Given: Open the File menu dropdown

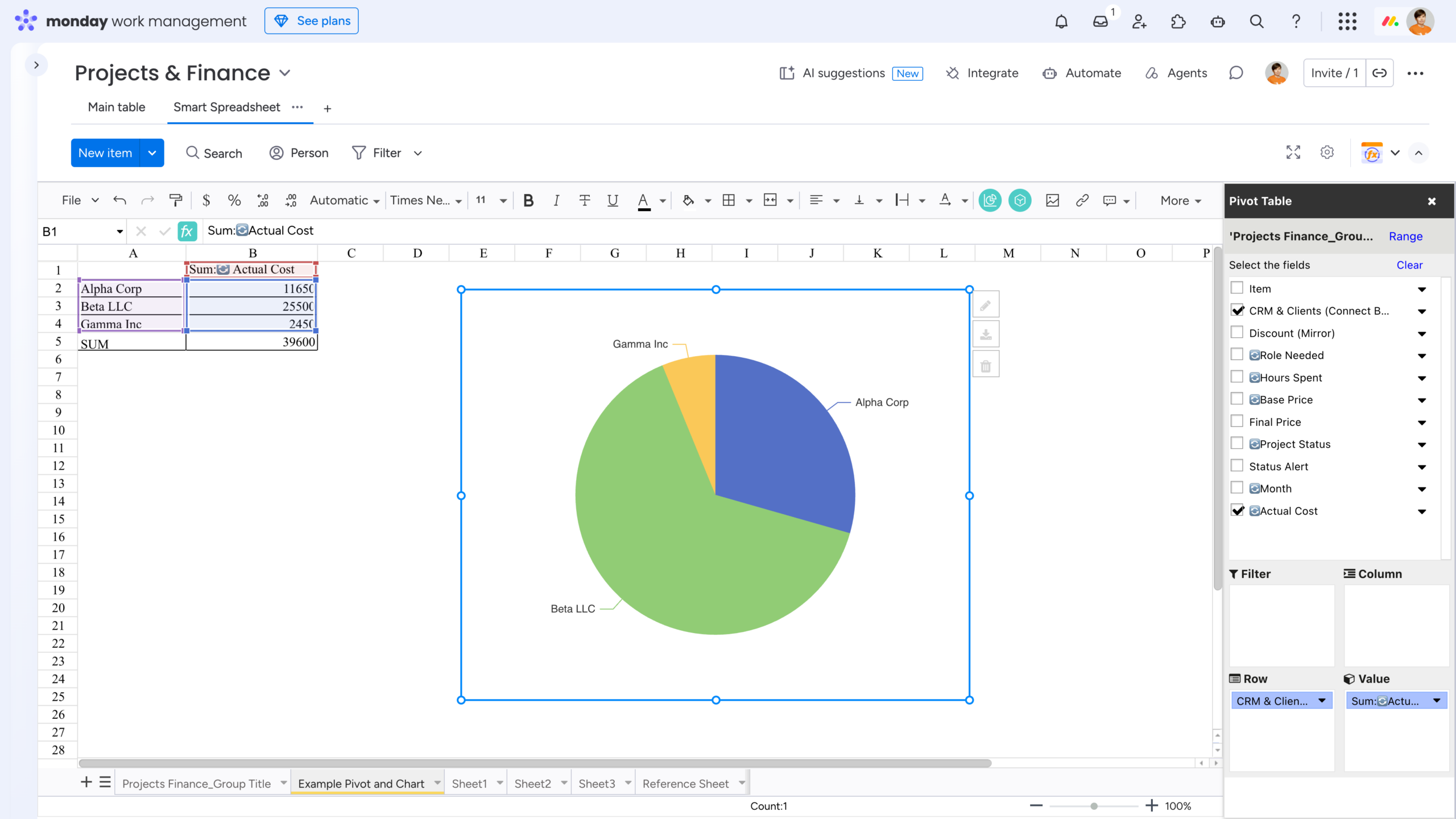Looking at the screenshot, I should click(x=80, y=200).
